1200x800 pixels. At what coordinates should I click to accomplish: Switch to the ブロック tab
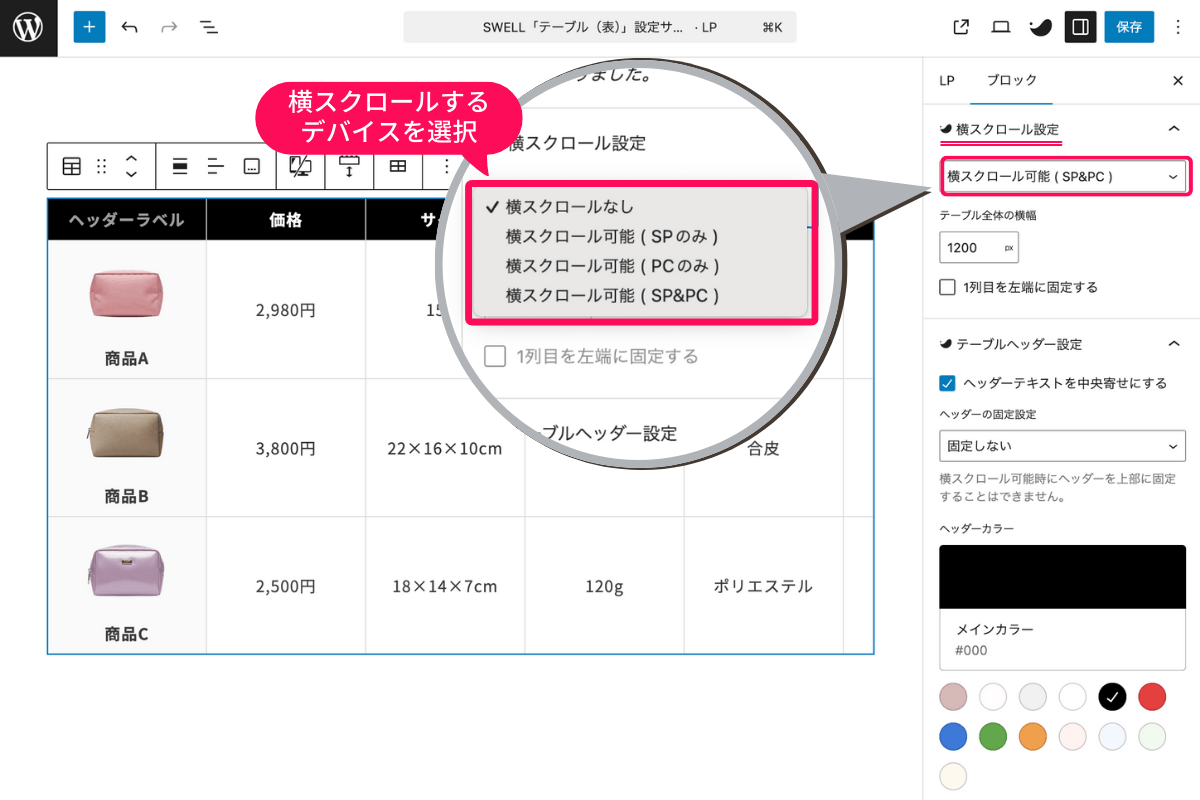click(x=1011, y=80)
